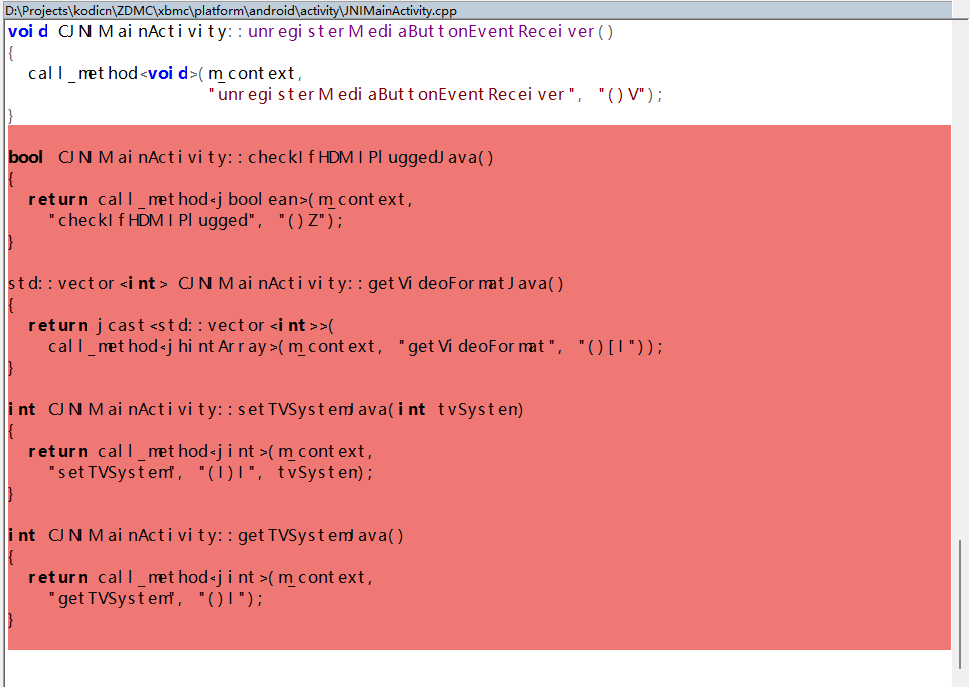Click the getTVSystemJava function declaration line
970x687 pixels.
225,535
